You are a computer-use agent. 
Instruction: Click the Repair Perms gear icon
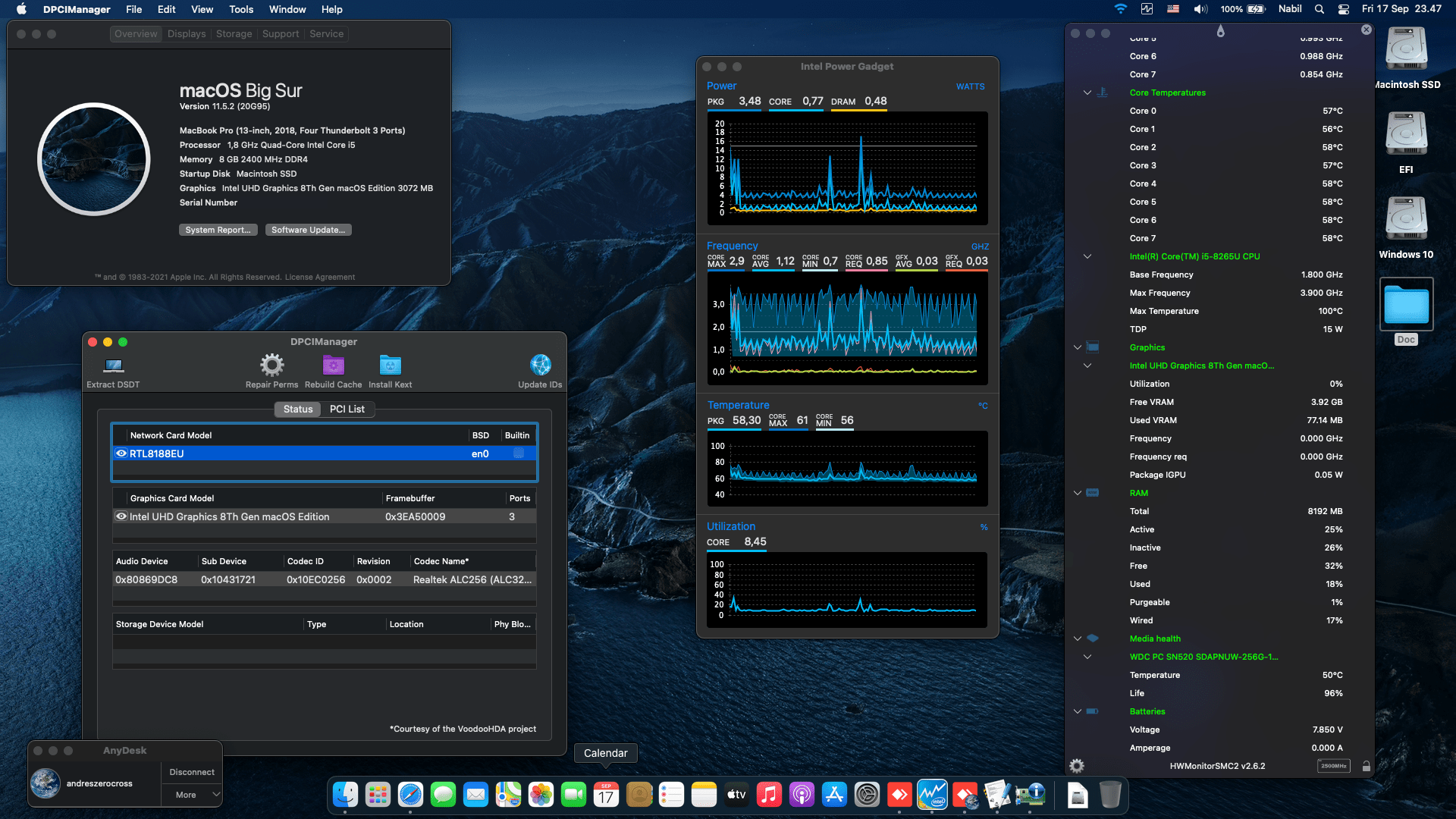(x=271, y=366)
